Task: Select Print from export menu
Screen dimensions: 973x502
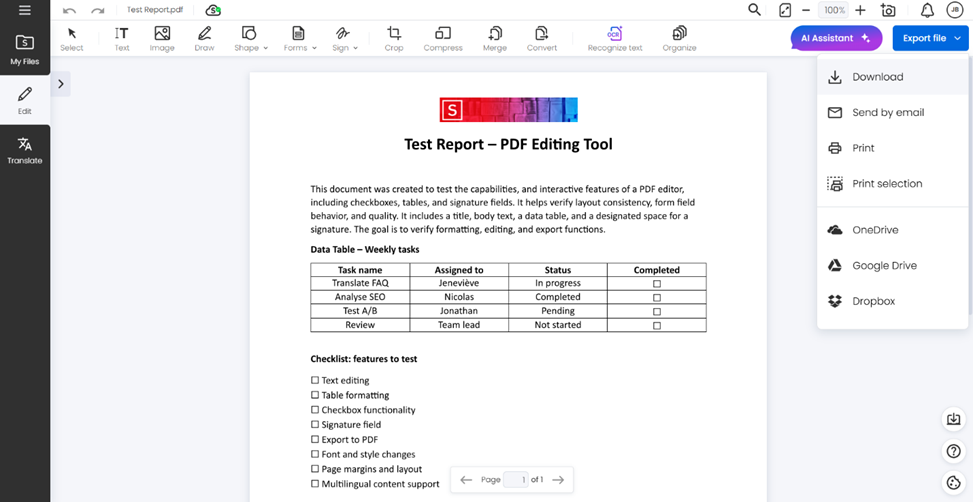Action: 892,148
